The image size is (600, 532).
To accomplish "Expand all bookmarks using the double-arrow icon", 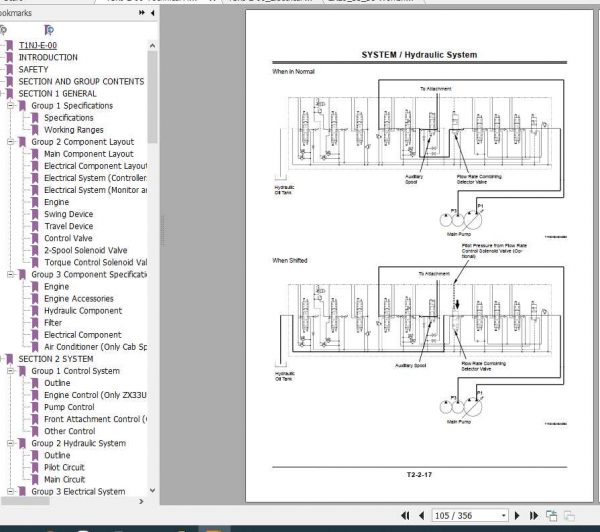I will click(142, 13).
